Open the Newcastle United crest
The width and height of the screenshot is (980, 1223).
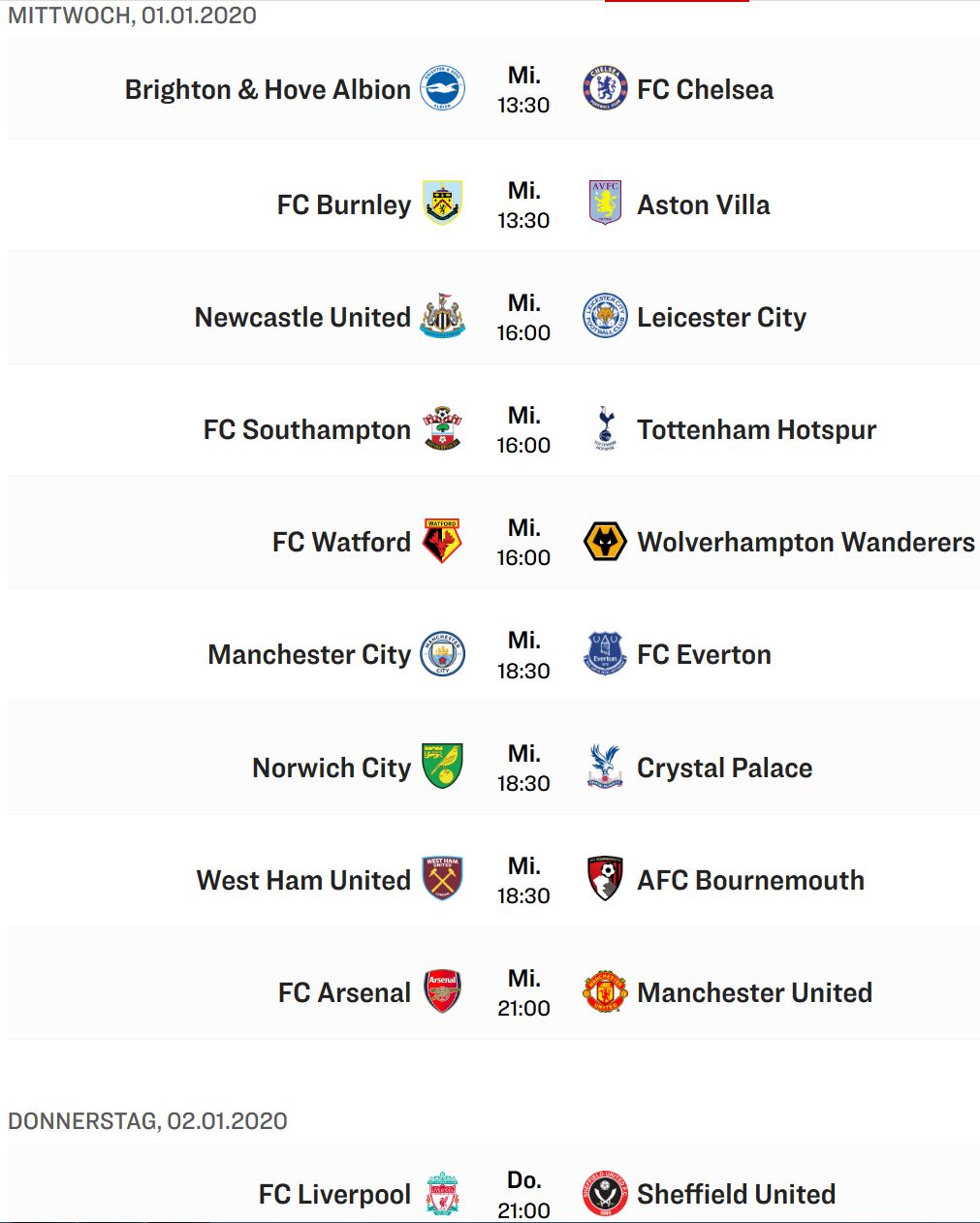pyautogui.click(x=442, y=316)
